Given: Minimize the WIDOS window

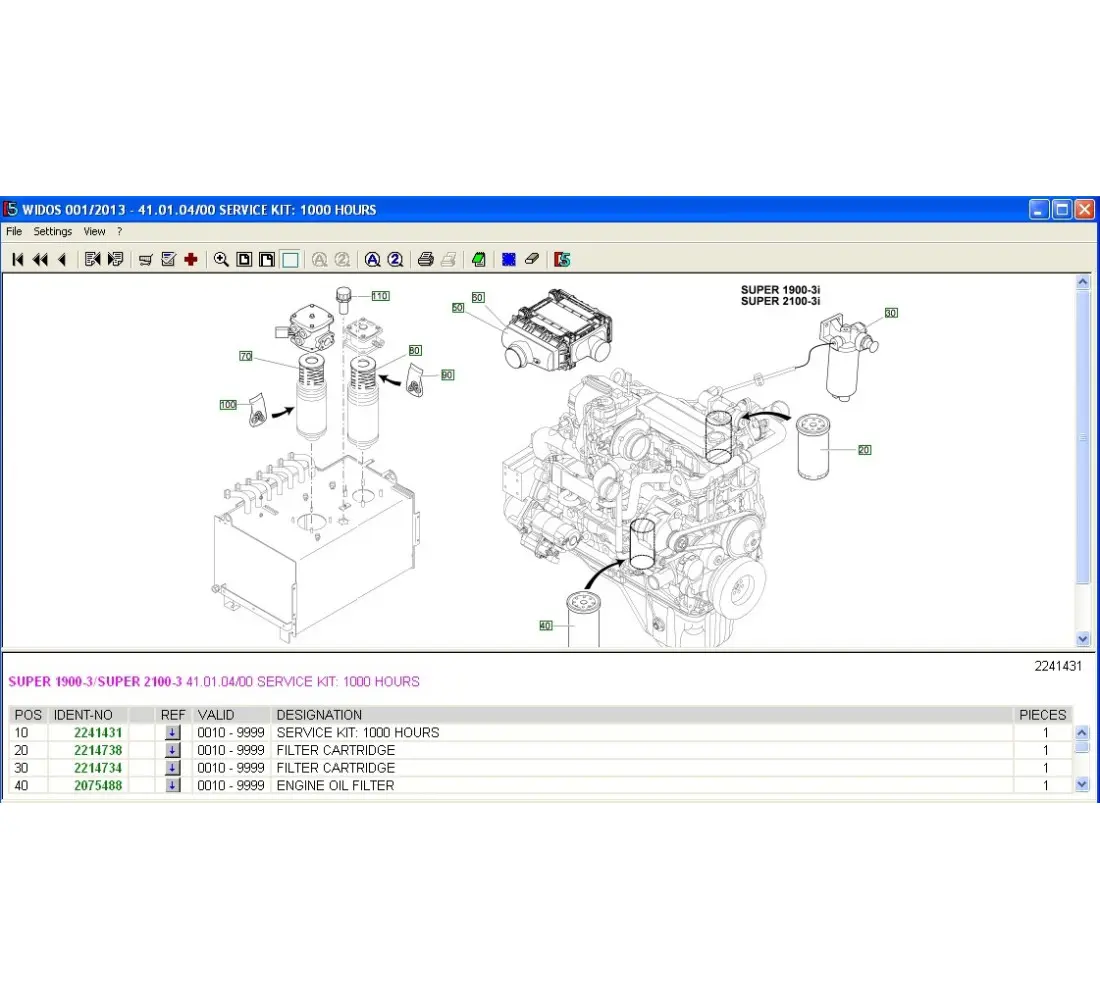Looking at the screenshot, I should 1039,209.
